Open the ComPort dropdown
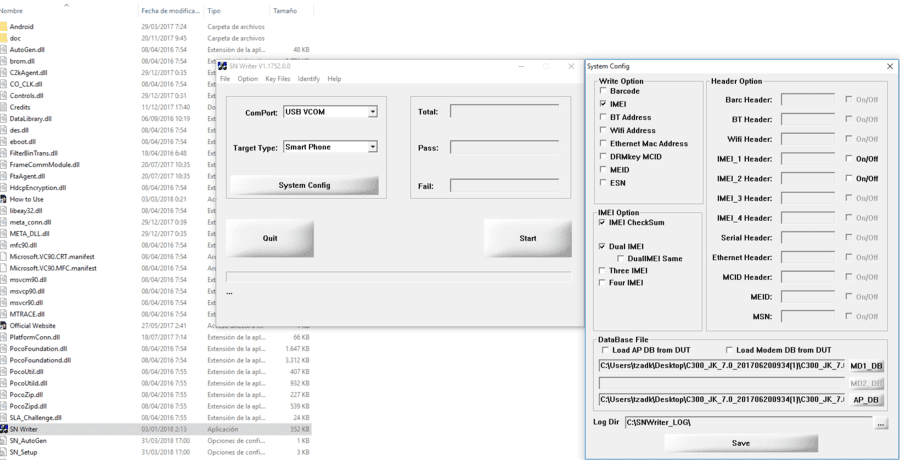The width and height of the screenshot is (900, 460). [373, 111]
